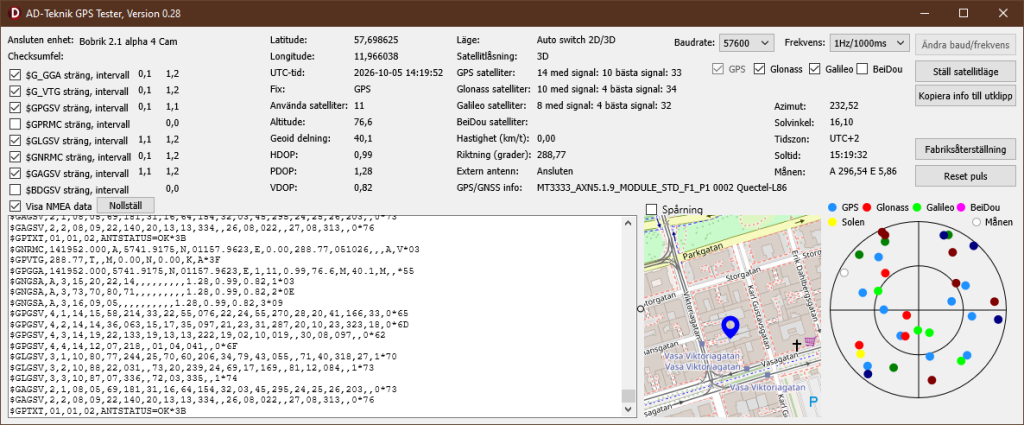This screenshot has width=1024, height=425.
Task: Enable the Spårning checkbox
Action: click(x=651, y=210)
